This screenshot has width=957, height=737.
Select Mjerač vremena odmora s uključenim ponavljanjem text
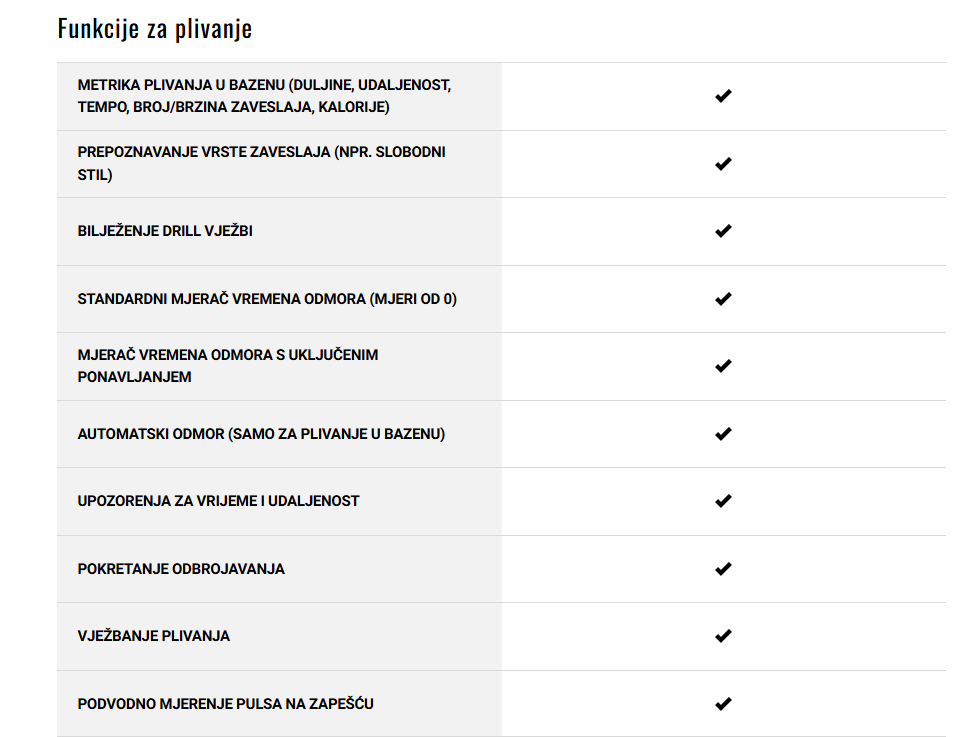click(228, 366)
